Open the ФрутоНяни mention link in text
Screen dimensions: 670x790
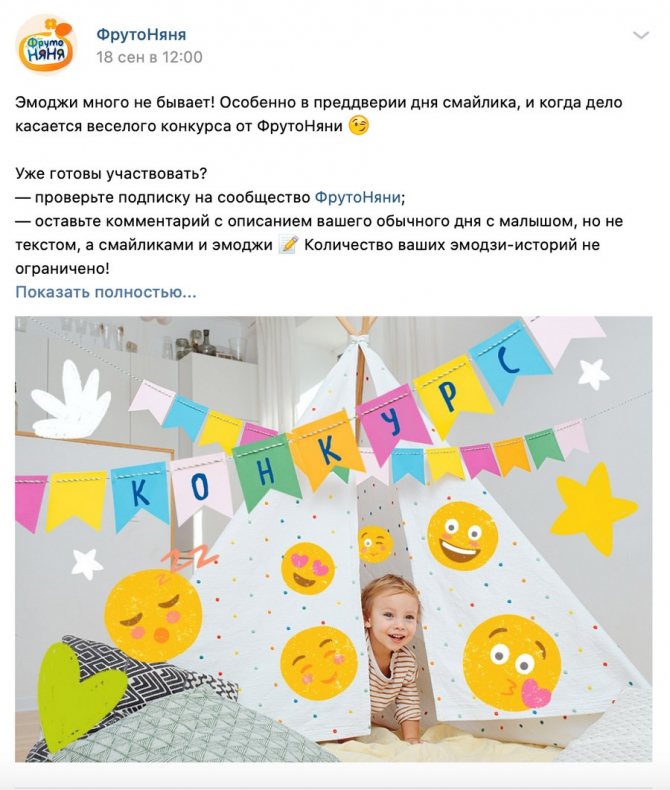(358, 197)
